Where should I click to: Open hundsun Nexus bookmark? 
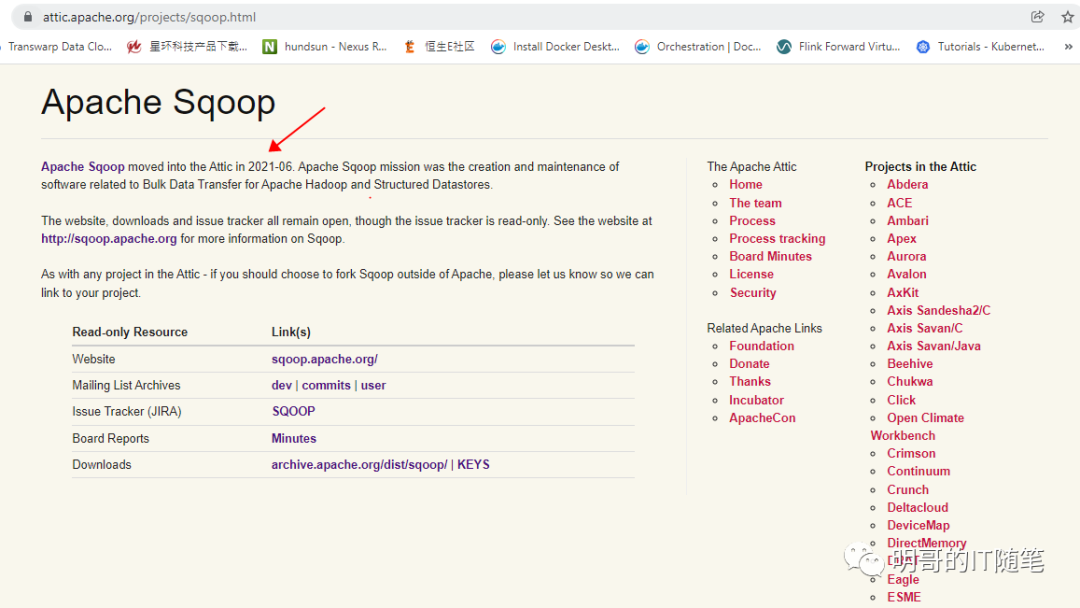pos(325,47)
